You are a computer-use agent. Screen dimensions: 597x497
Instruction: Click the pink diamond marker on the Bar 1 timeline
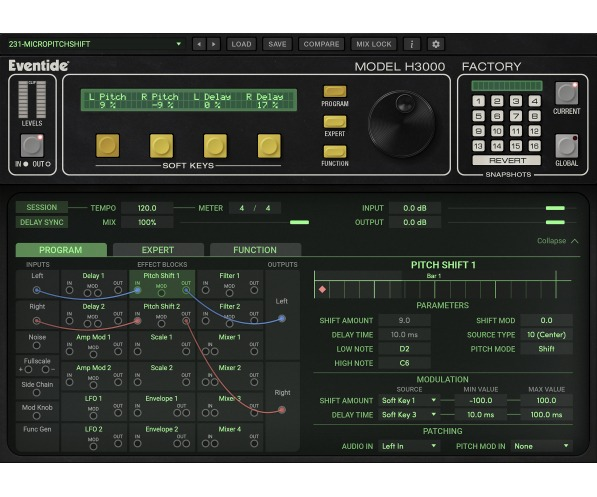pos(322,289)
